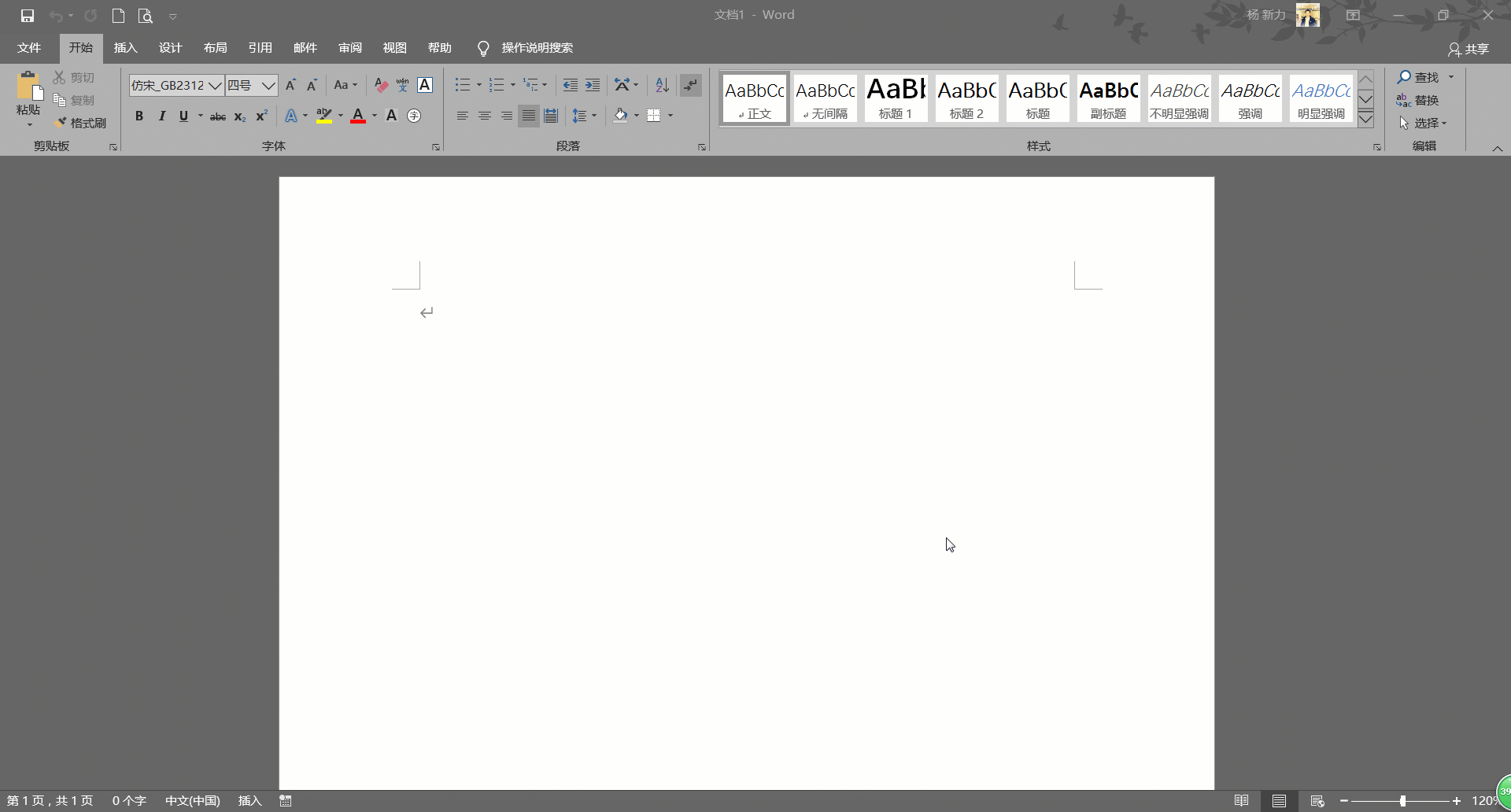Open phonetic guide (wén) icon
The width and height of the screenshot is (1511, 812).
(x=403, y=85)
